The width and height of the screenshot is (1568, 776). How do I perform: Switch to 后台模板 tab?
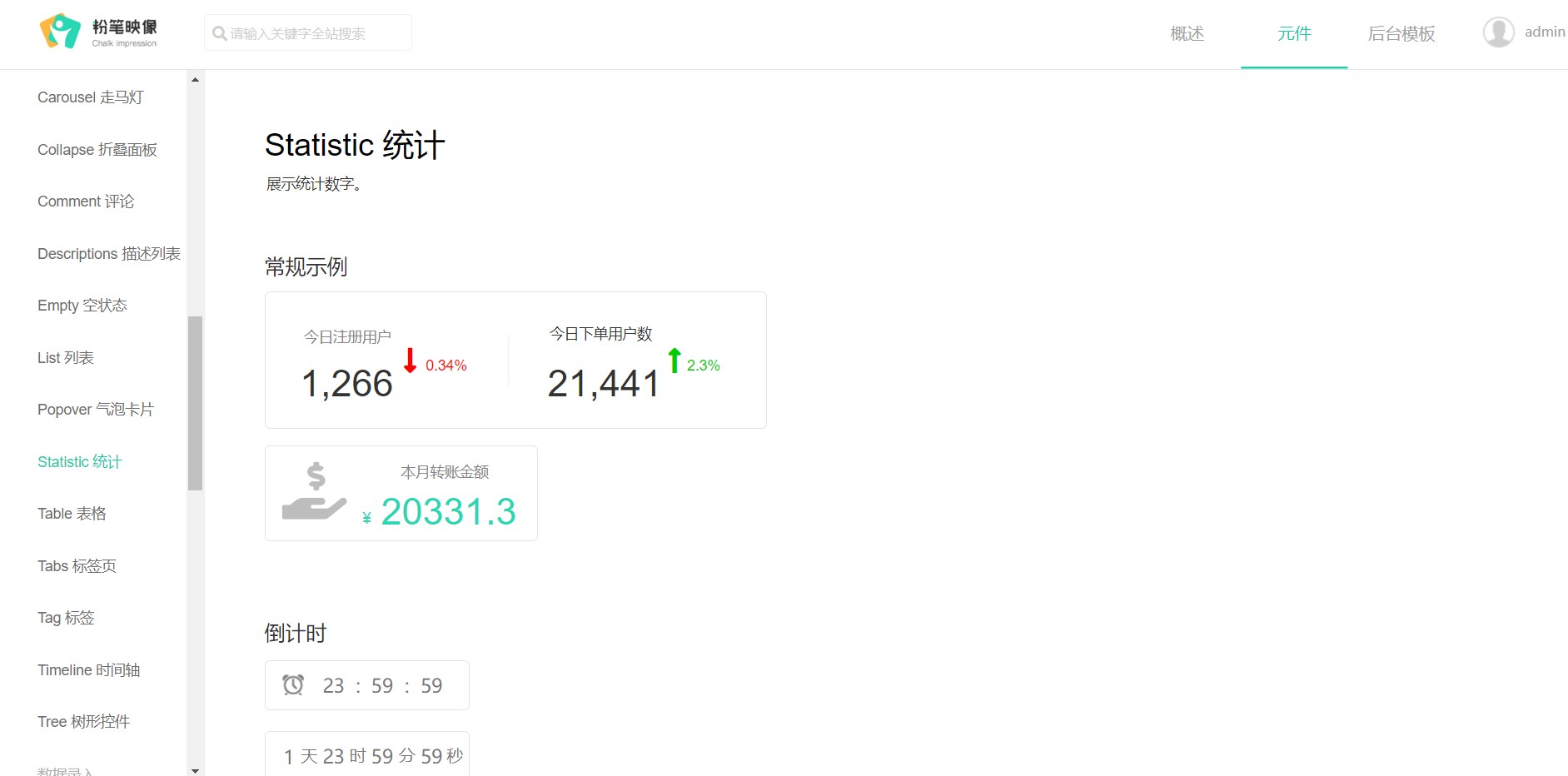[x=1401, y=33]
